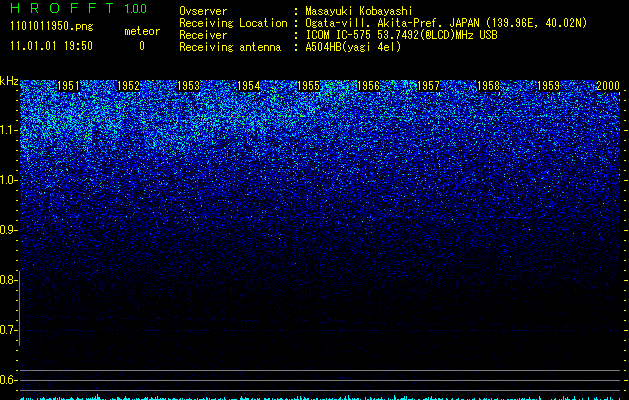The image size is (629, 400).
Task: Select the filename 1101011950.png
Action: (x=52, y=27)
